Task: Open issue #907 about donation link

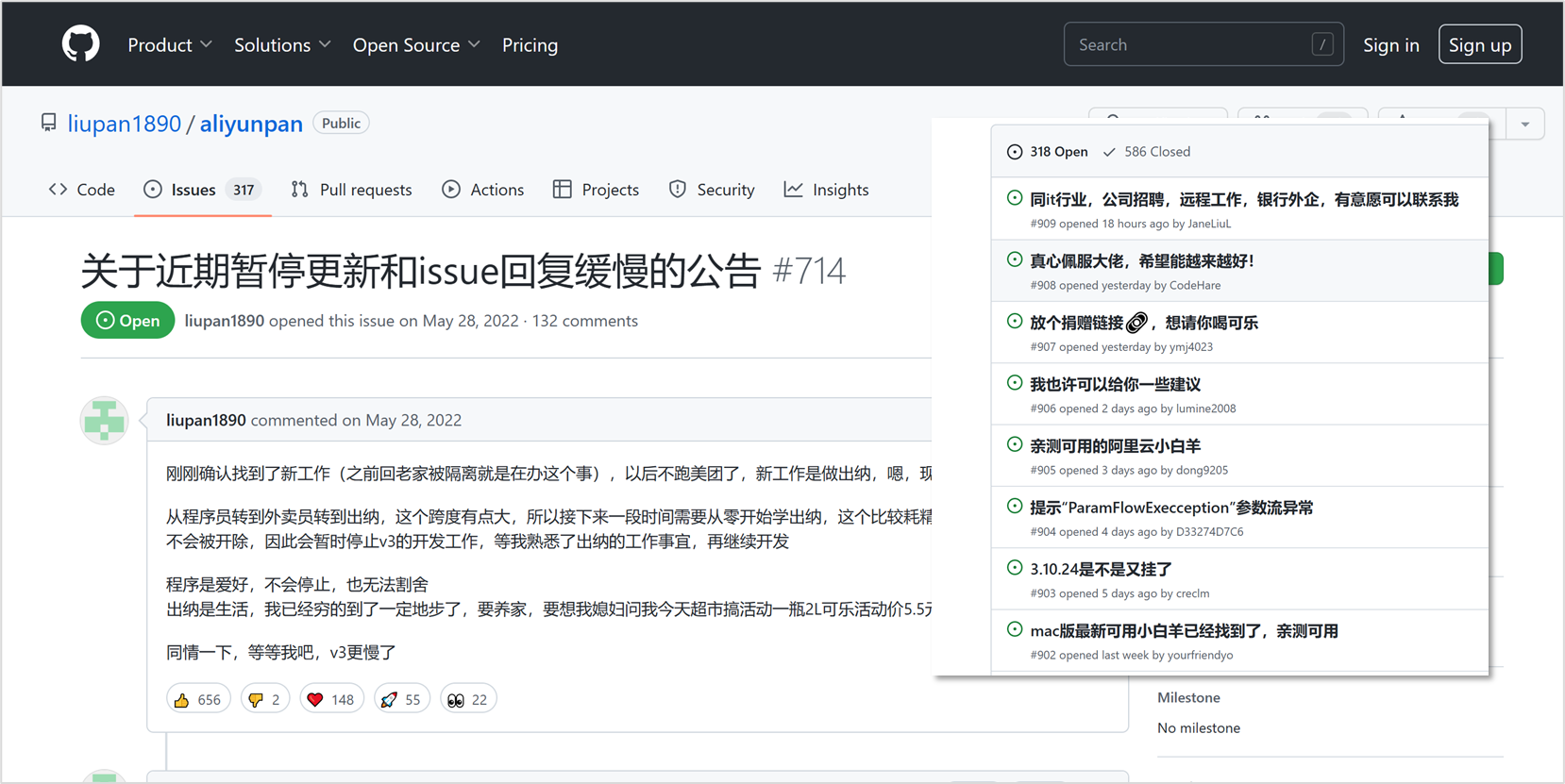Action: coord(1144,323)
